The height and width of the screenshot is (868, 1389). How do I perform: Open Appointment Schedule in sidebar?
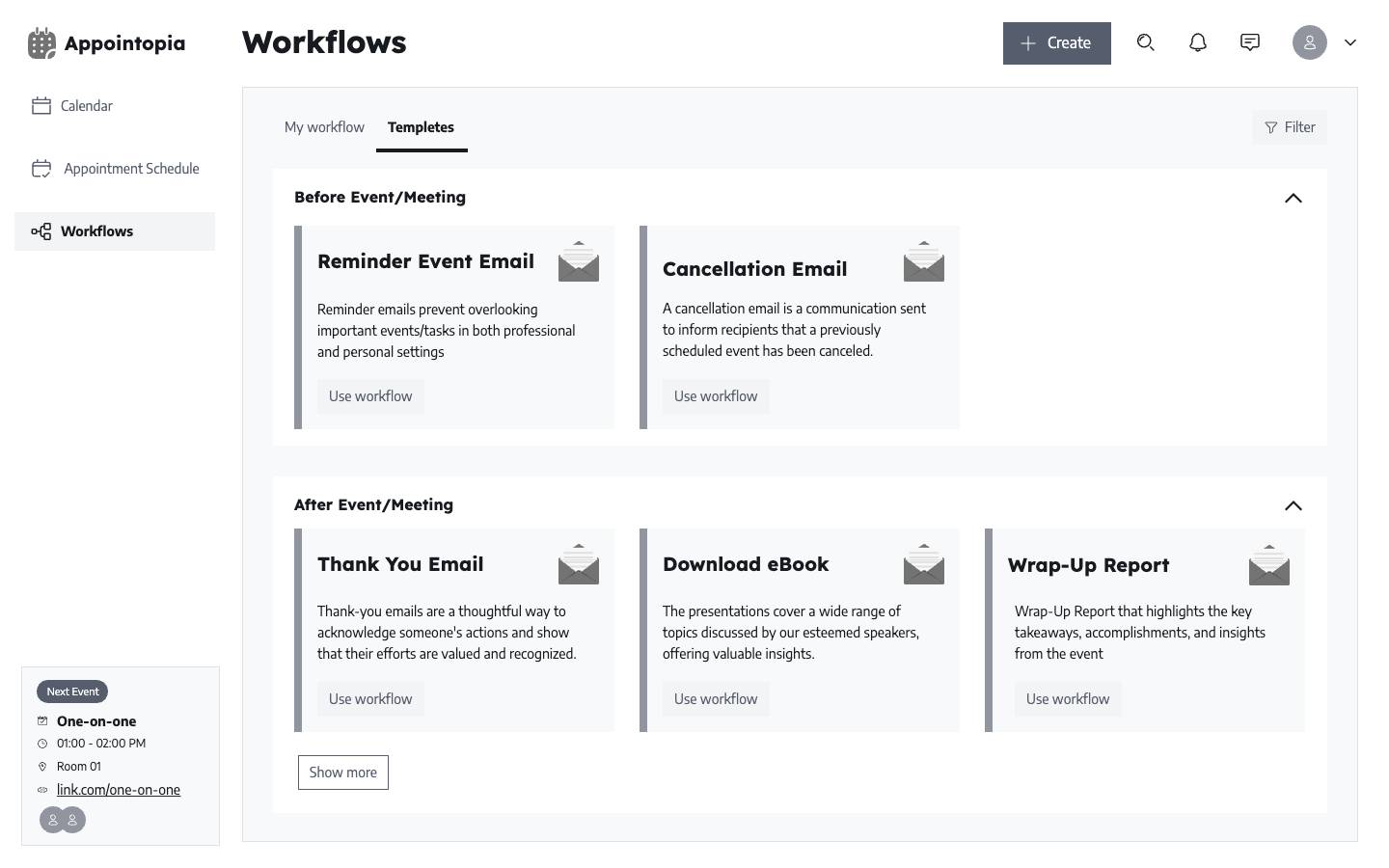point(131,169)
